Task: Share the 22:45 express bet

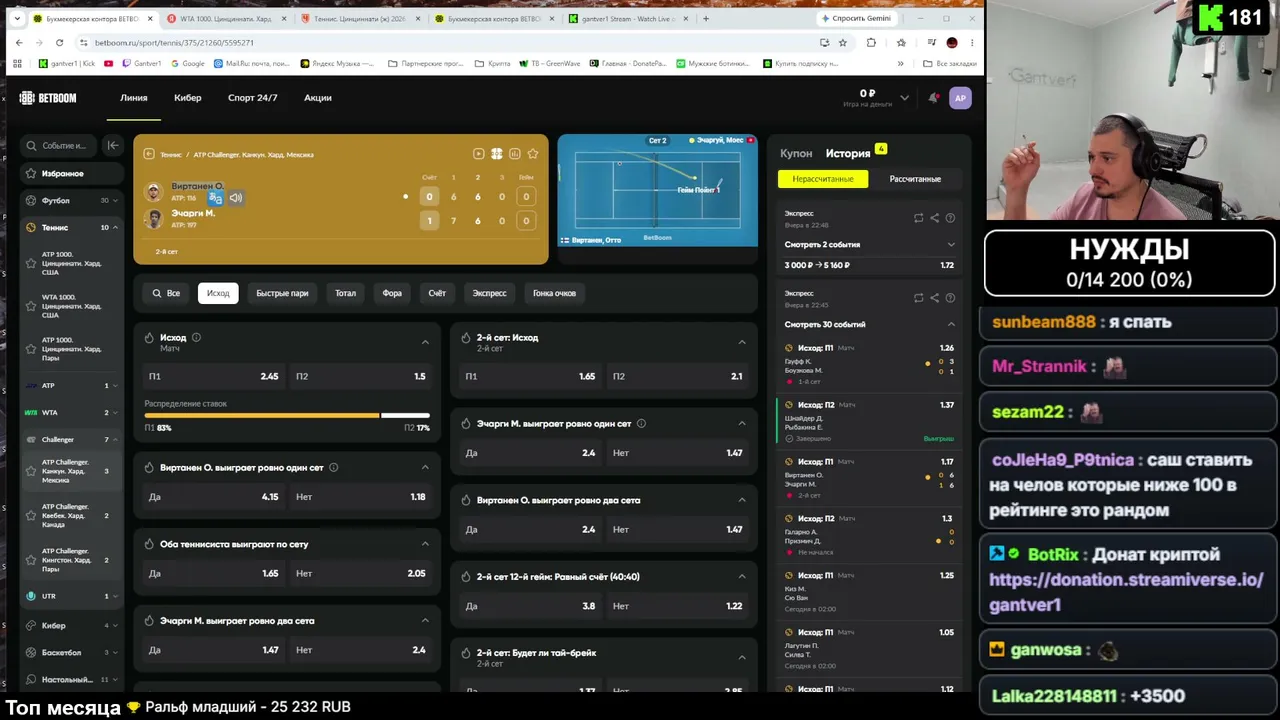Action: click(935, 298)
